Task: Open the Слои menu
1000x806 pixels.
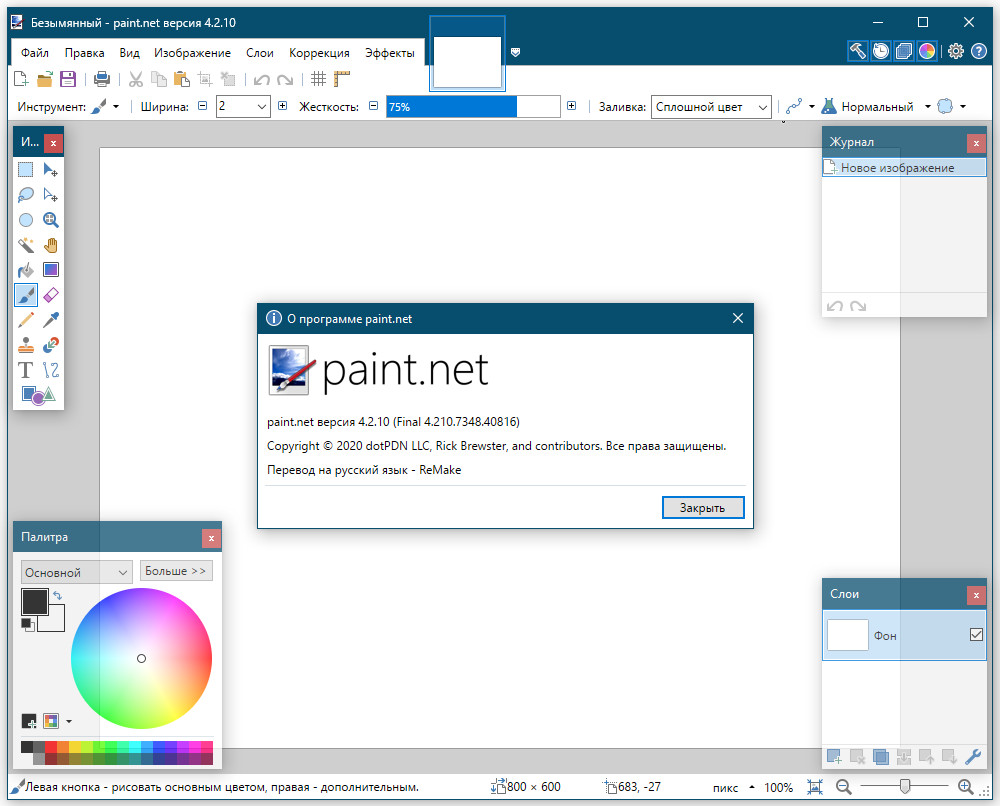Action: pos(259,52)
